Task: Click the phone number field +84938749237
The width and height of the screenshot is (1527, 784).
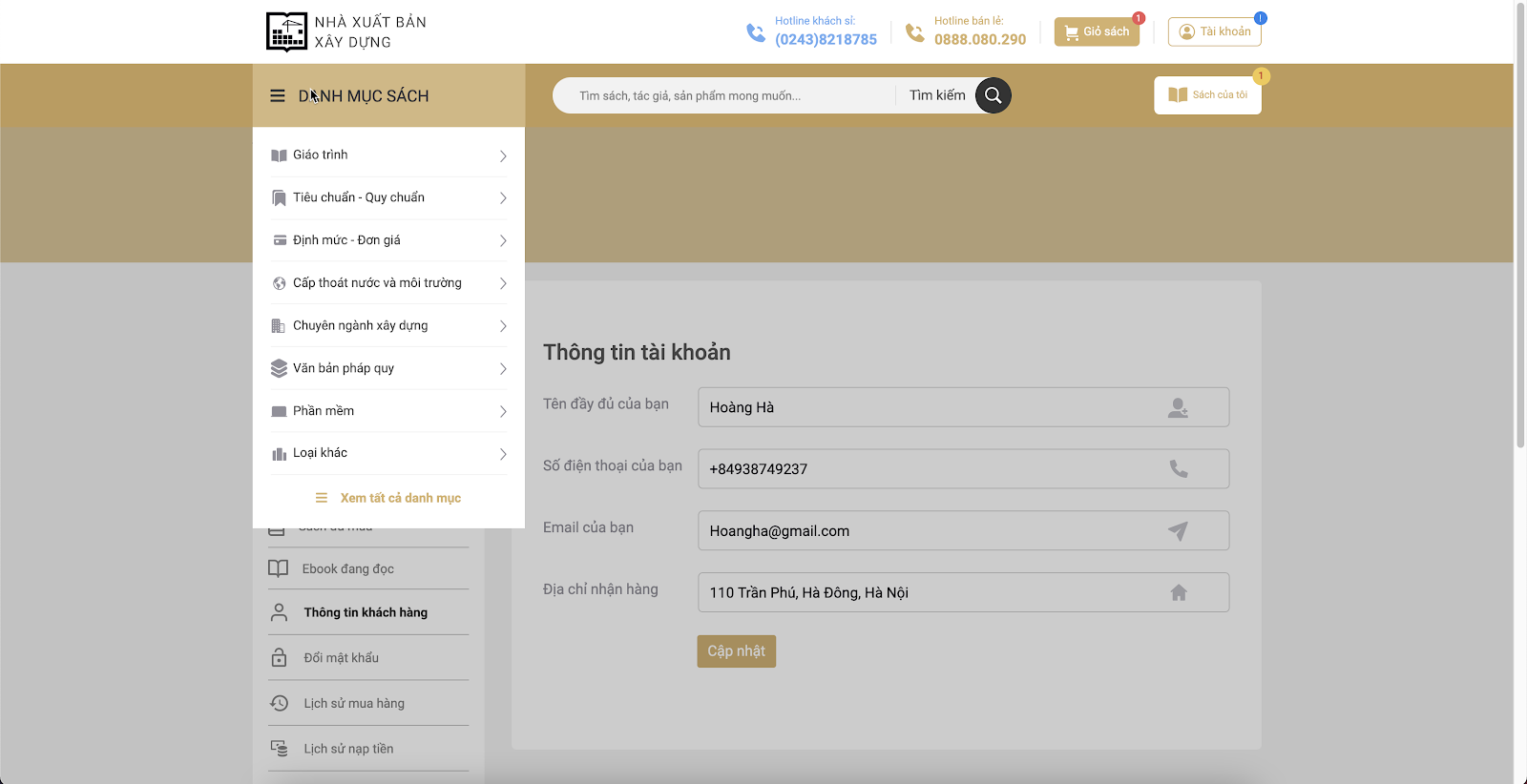Action: click(x=963, y=469)
